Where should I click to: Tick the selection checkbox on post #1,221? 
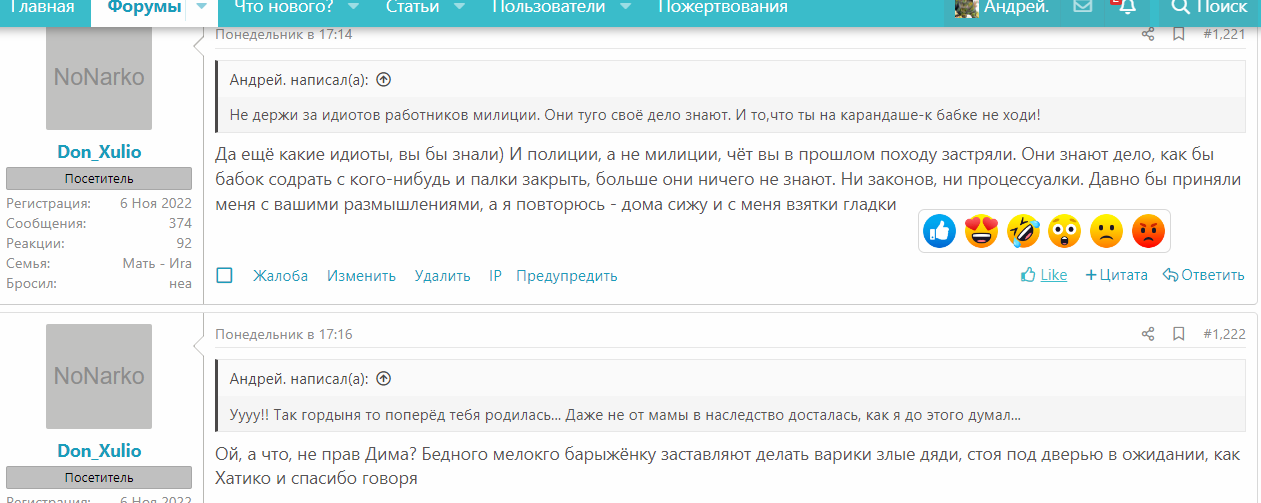[x=225, y=275]
